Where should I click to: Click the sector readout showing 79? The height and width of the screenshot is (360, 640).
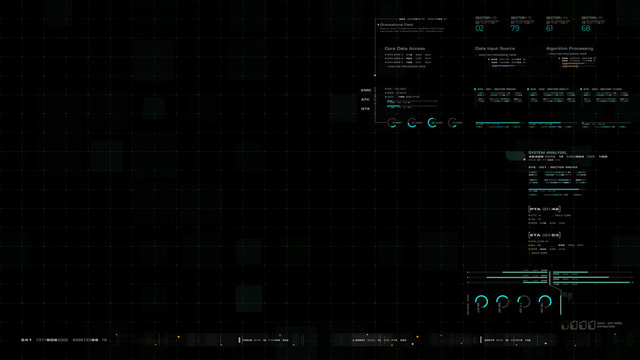click(x=515, y=29)
